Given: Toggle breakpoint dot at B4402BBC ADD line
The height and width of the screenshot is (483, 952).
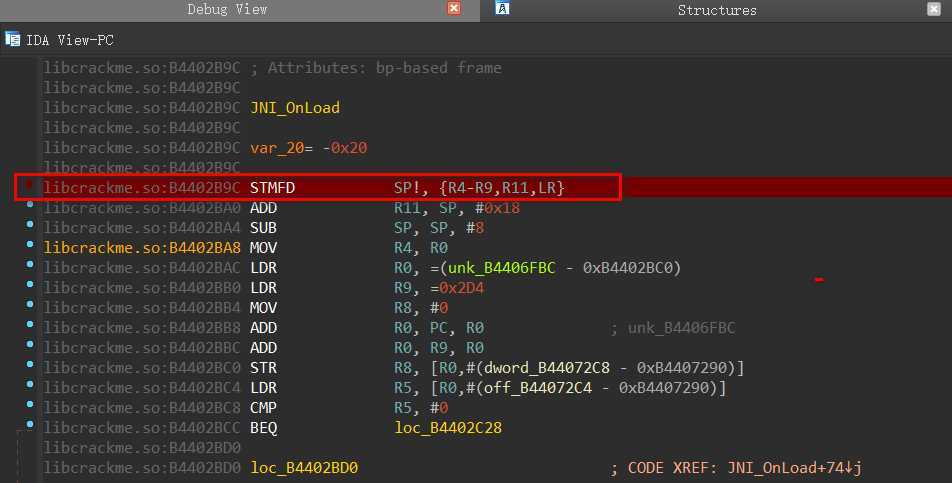Looking at the screenshot, I should [29, 345].
